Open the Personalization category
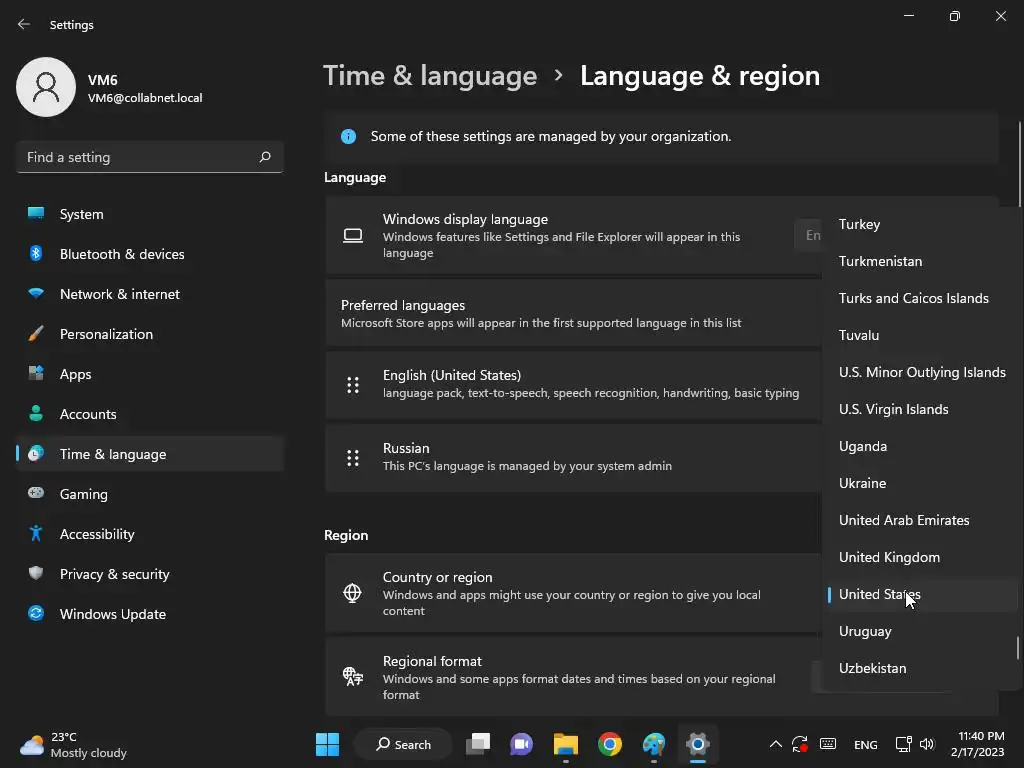Image resolution: width=1024 pixels, height=768 pixels. click(x=150, y=334)
